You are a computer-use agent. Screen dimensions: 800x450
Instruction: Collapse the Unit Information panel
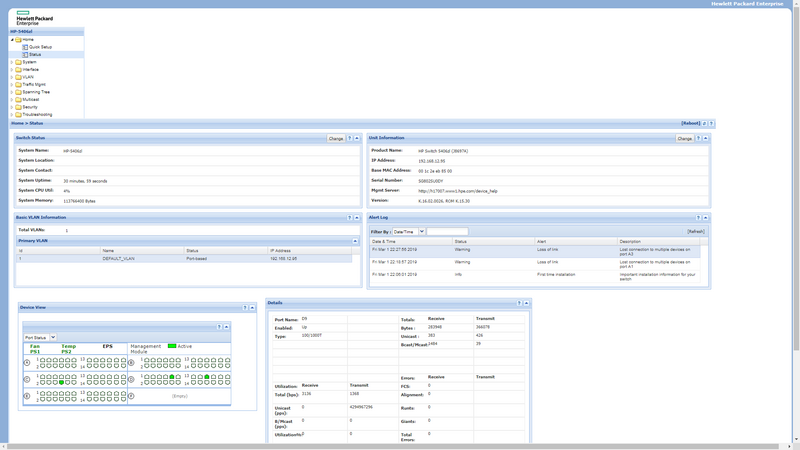tap(706, 138)
